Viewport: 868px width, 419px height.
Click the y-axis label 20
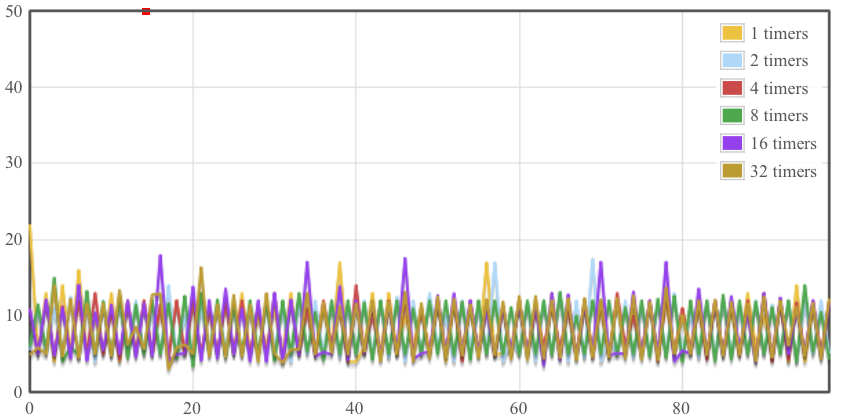[x=13, y=240]
